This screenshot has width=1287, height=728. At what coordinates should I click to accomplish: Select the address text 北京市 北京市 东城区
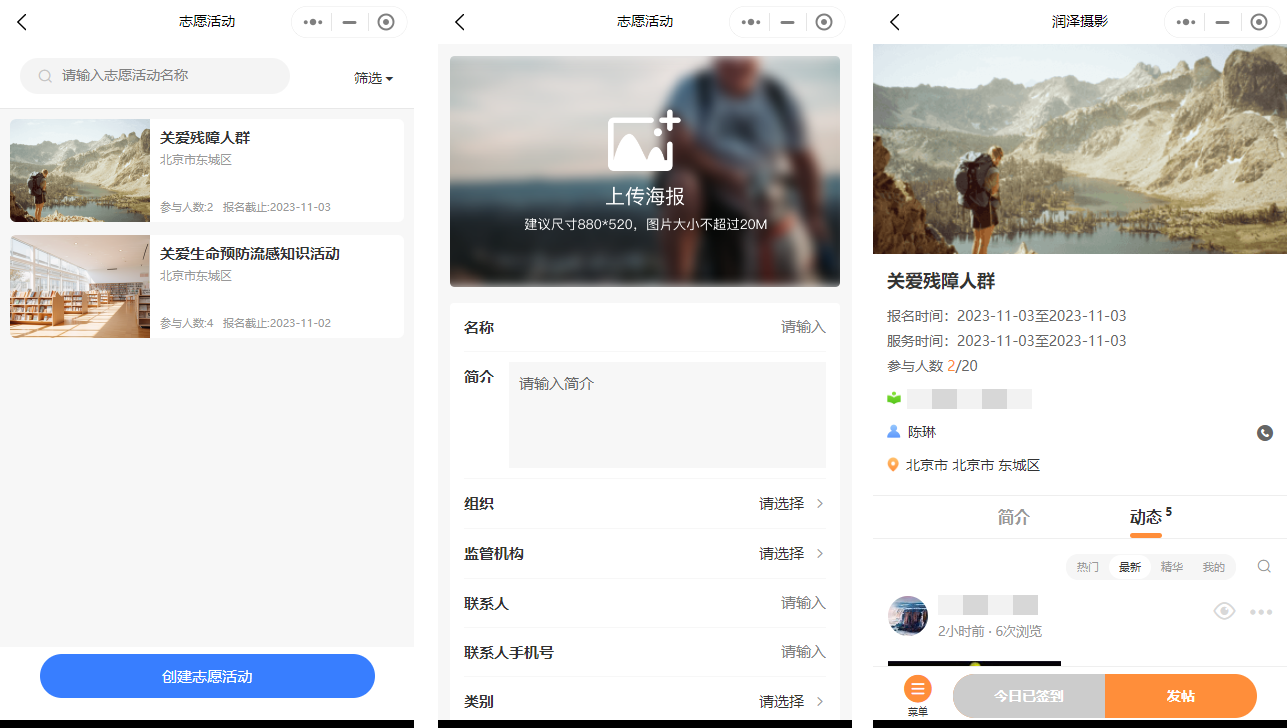pyautogui.click(x=973, y=466)
